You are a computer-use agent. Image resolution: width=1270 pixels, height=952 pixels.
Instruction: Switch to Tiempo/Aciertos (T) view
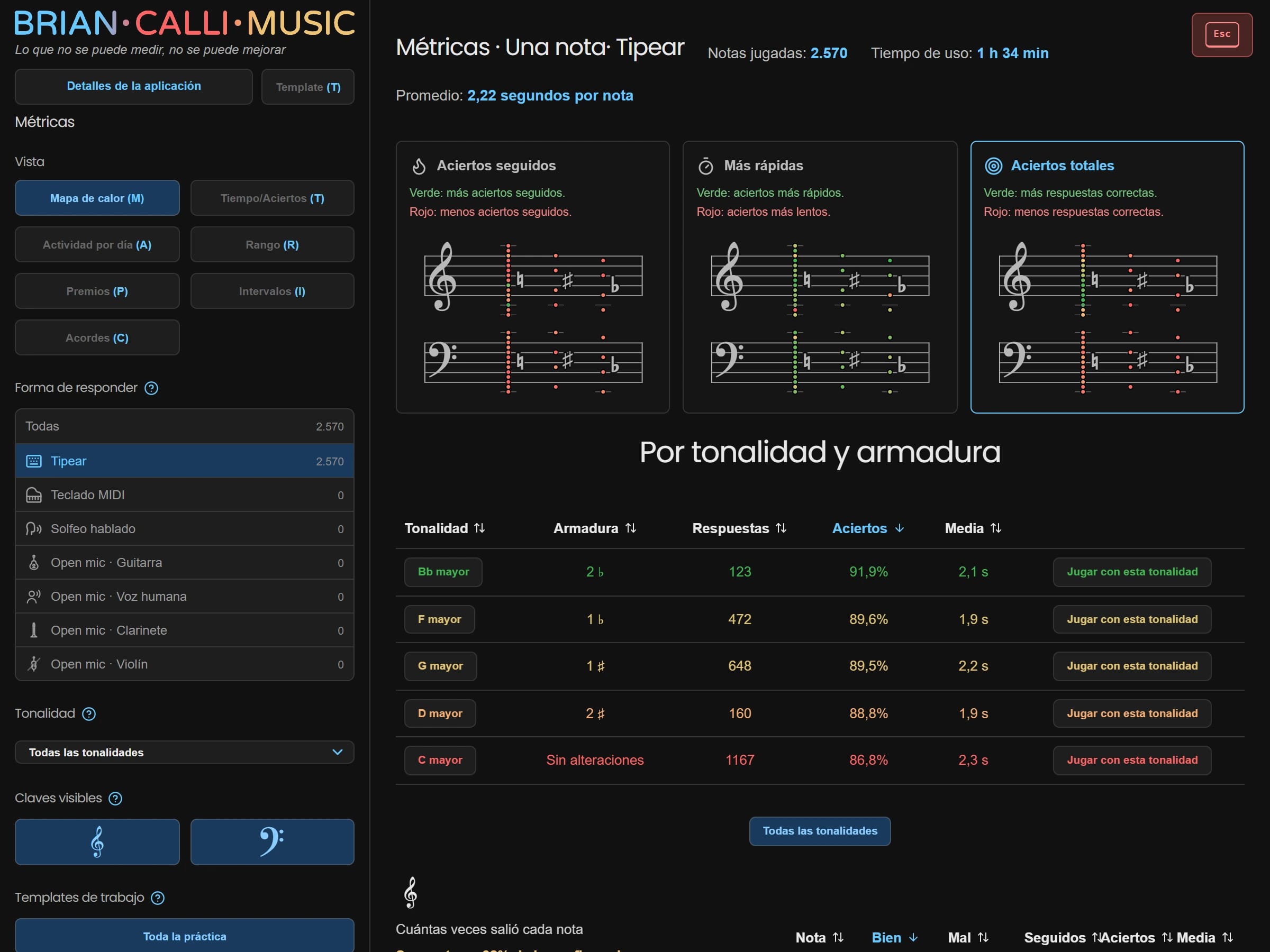(272, 198)
